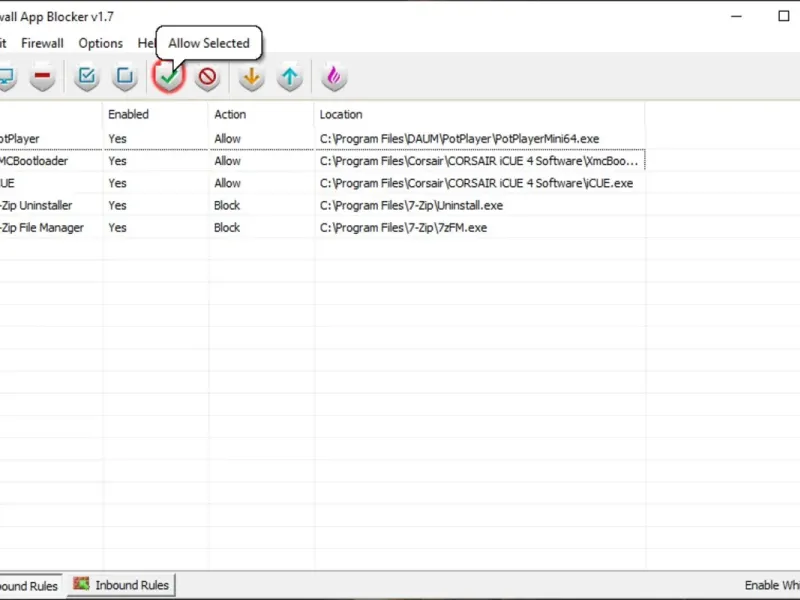Viewport: 800px width, 600px height.
Task: Click the Allow action in the PotPlayer row
Action: [x=227, y=139]
